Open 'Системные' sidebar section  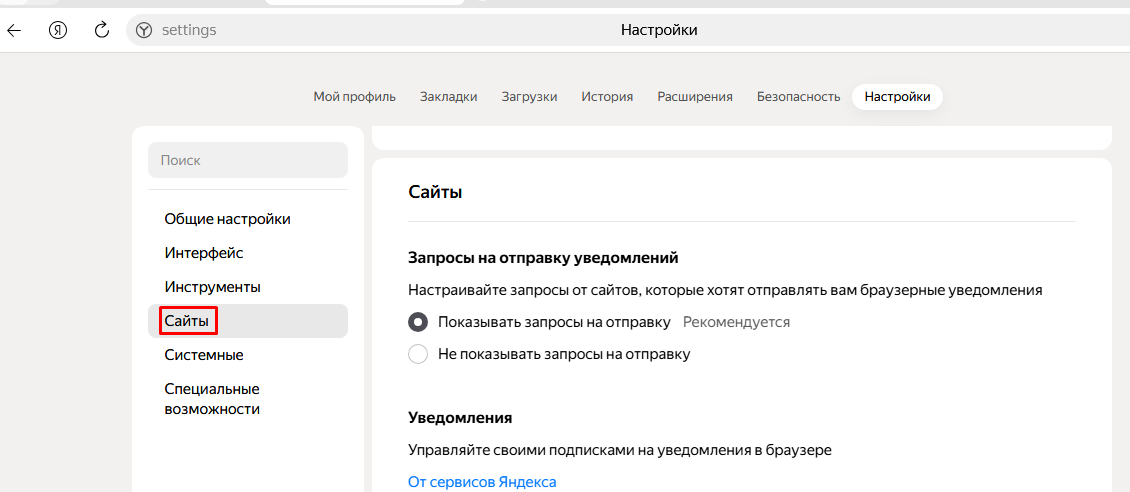tap(204, 355)
